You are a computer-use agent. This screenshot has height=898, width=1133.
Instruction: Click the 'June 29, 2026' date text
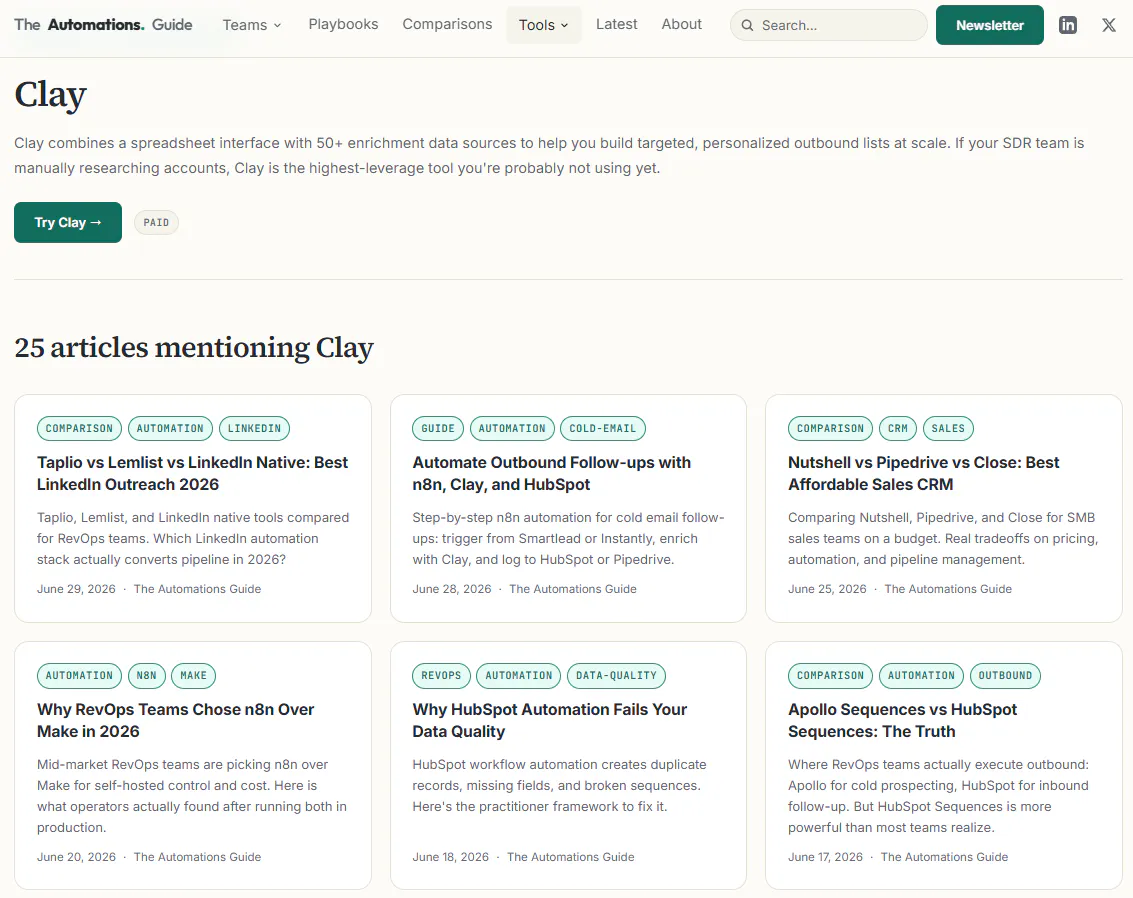(x=76, y=589)
